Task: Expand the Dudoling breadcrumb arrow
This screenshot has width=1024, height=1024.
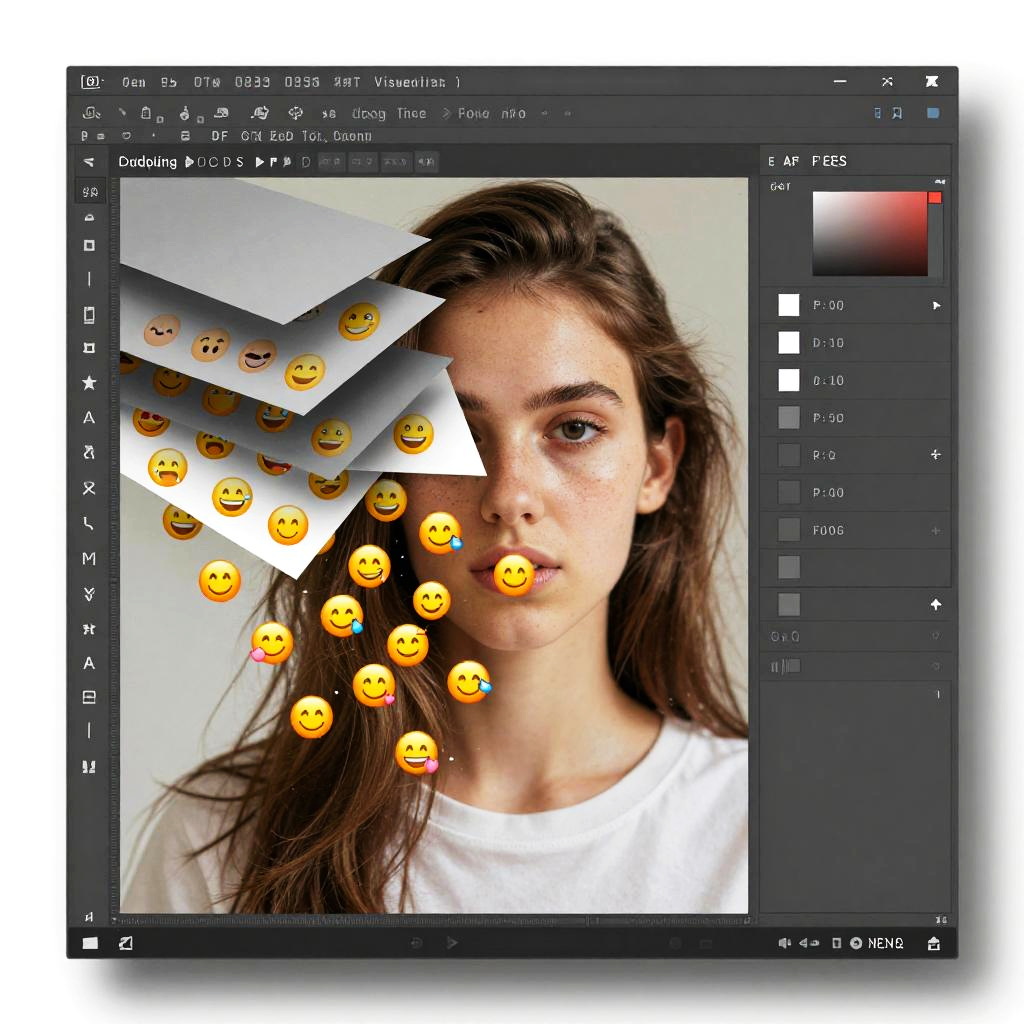Action: (x=190, y=162)
